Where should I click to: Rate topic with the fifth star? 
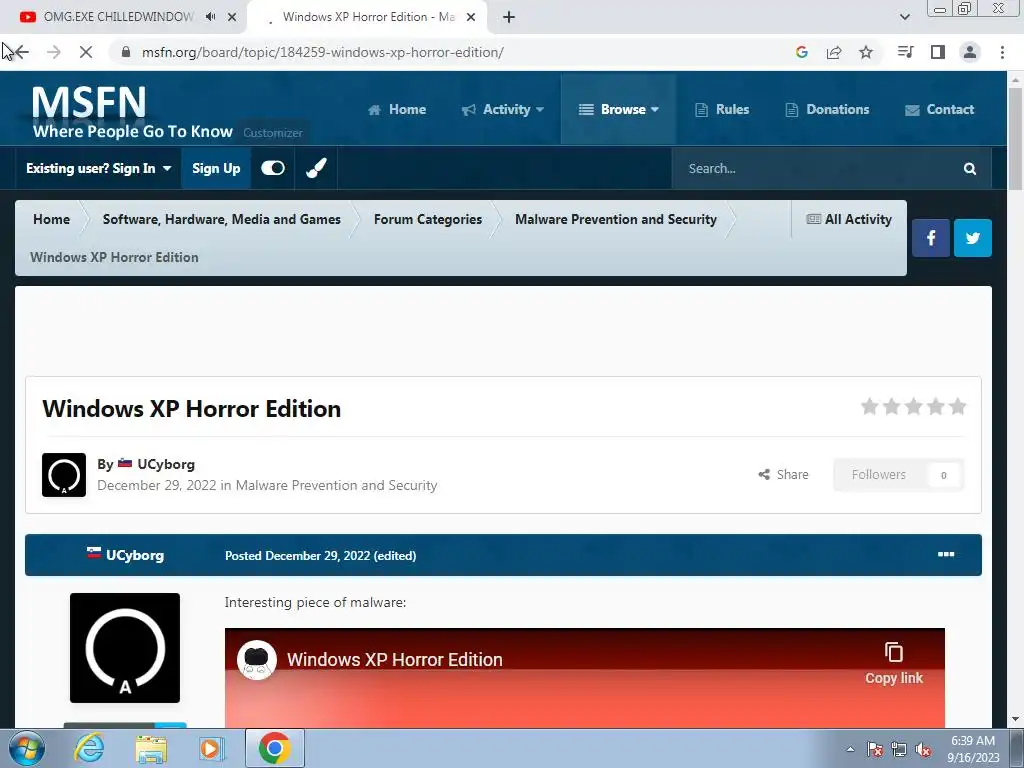point(958,407)
